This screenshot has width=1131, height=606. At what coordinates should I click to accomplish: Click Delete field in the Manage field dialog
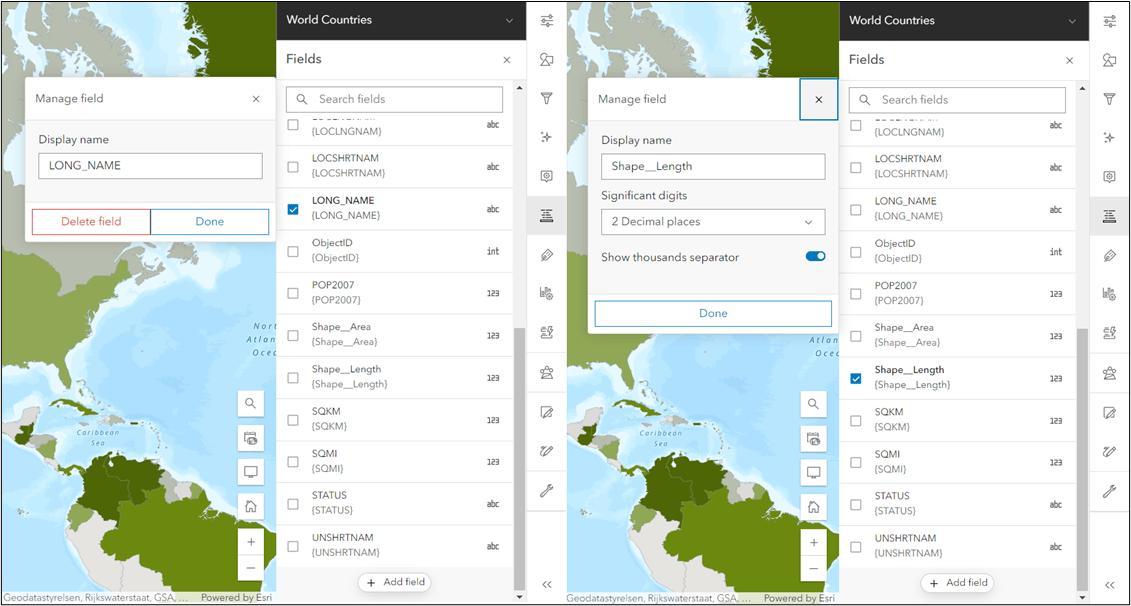coord(91,221)
